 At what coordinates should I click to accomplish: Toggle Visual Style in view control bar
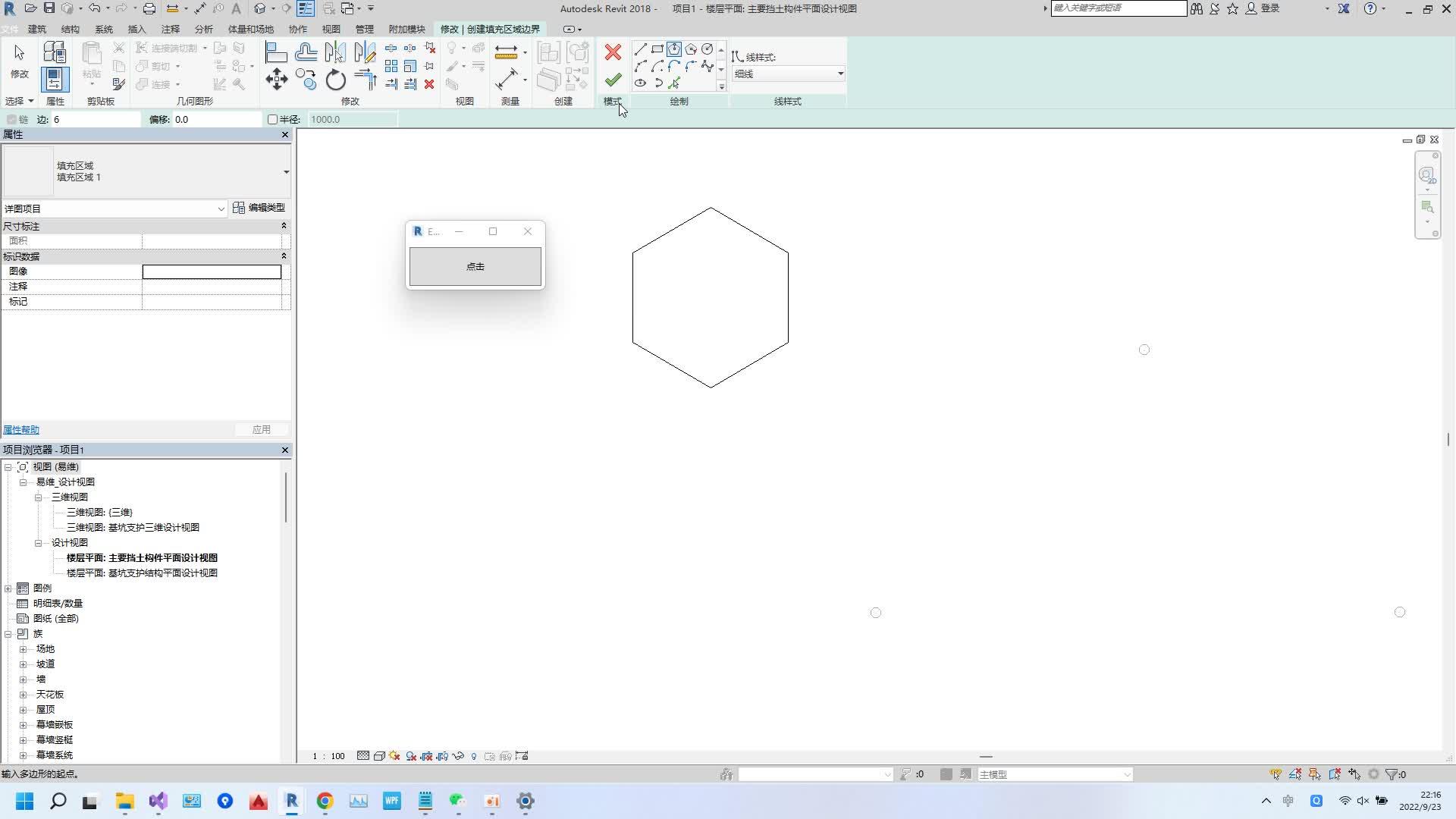(x=379, y=756)
